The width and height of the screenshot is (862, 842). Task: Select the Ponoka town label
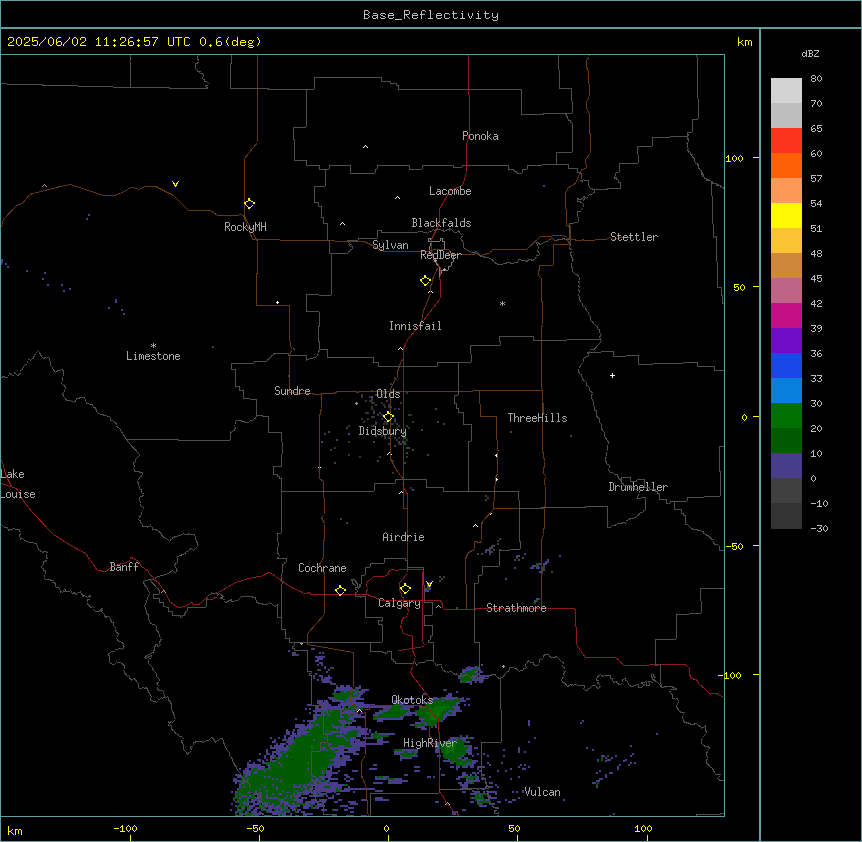pos(480,136)
